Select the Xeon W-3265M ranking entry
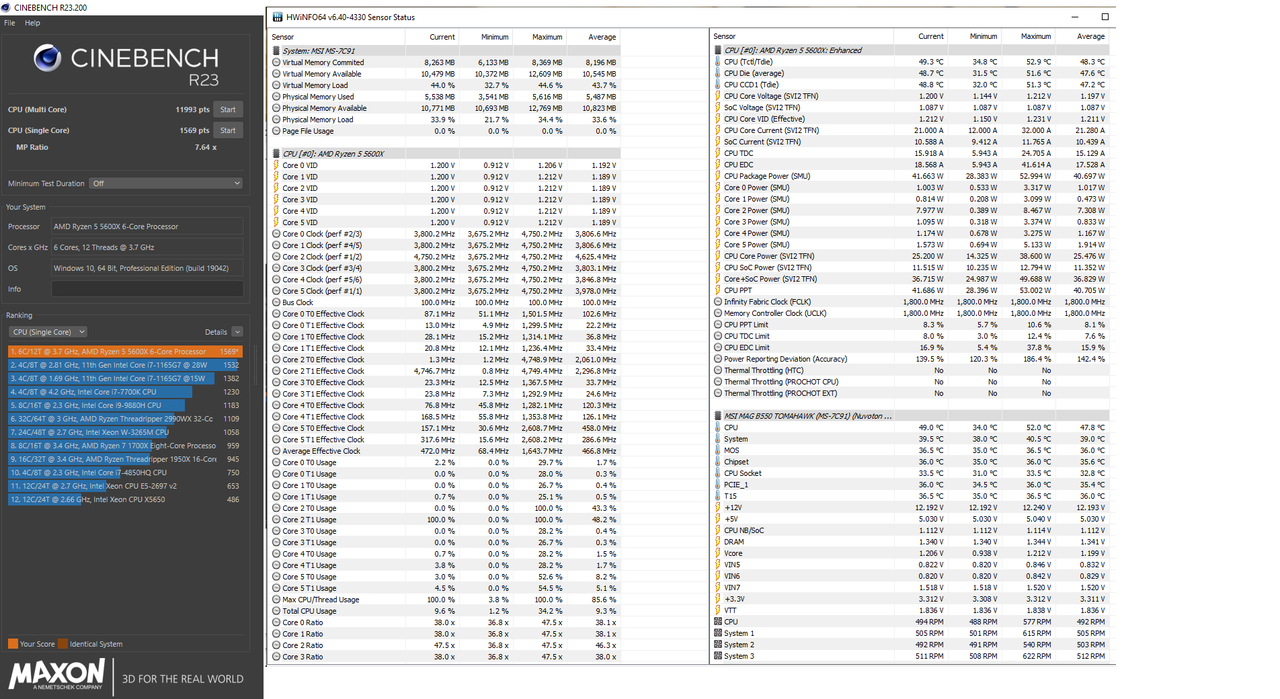Viewport: 1280px width, 699px height. tap(125, 432)
